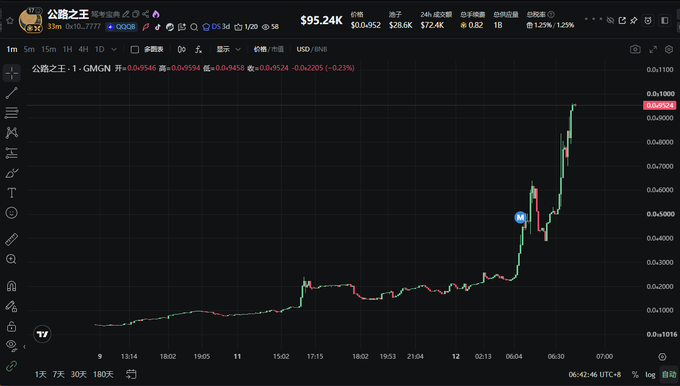Set range to 7天

[x=59, y=374]
